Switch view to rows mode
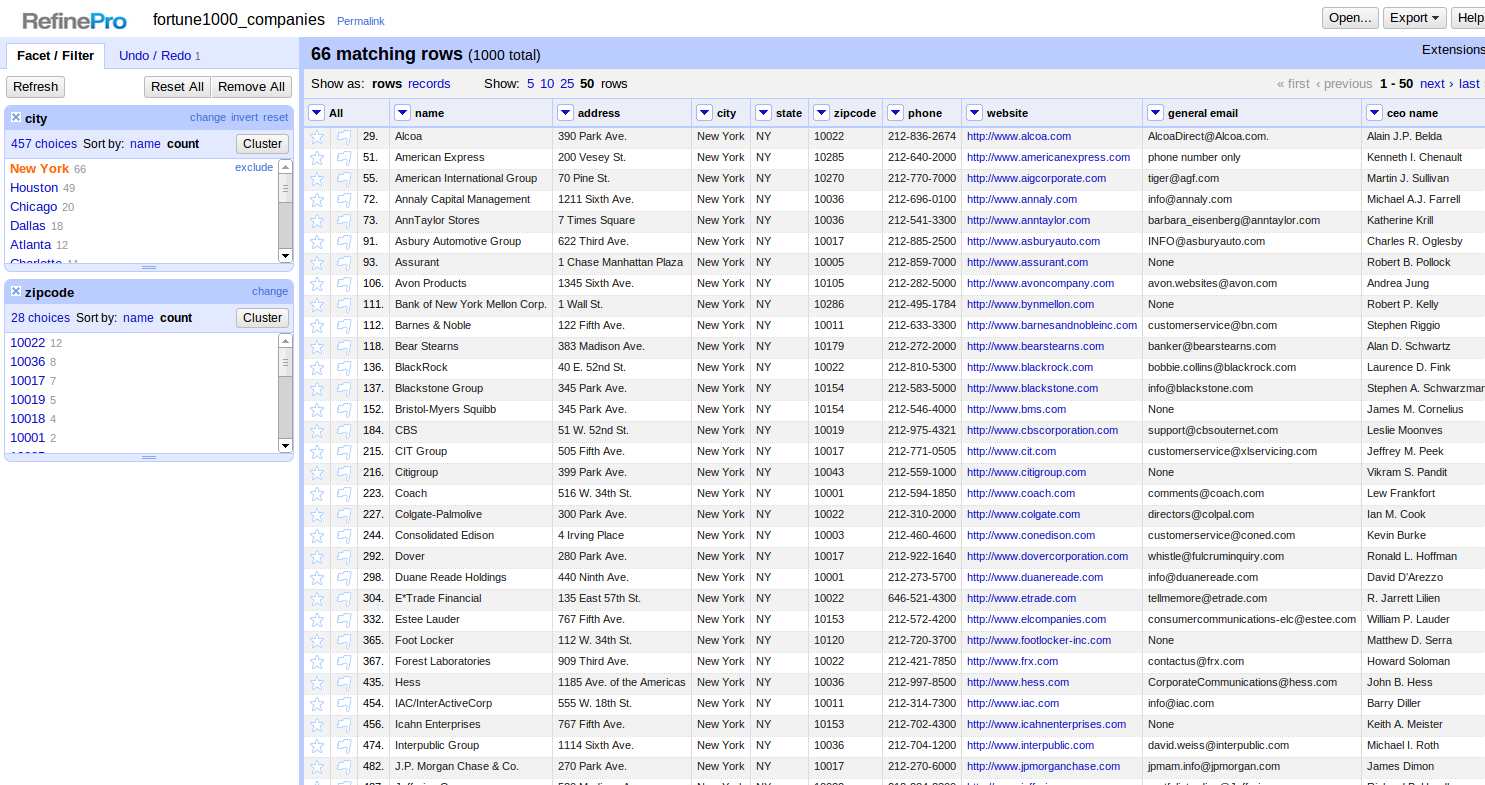The height and width of the screenshot is (785, 1485). 387,84
